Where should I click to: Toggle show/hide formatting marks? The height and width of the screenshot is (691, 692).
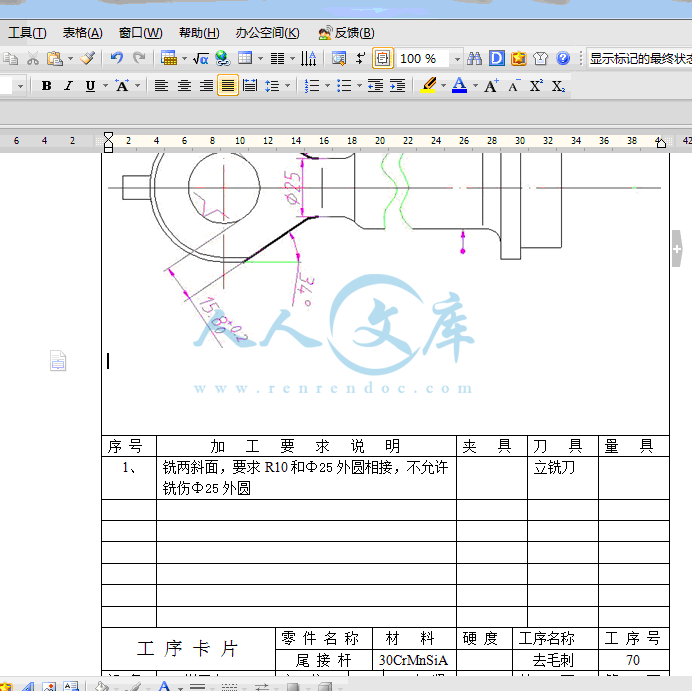(361, 58)
